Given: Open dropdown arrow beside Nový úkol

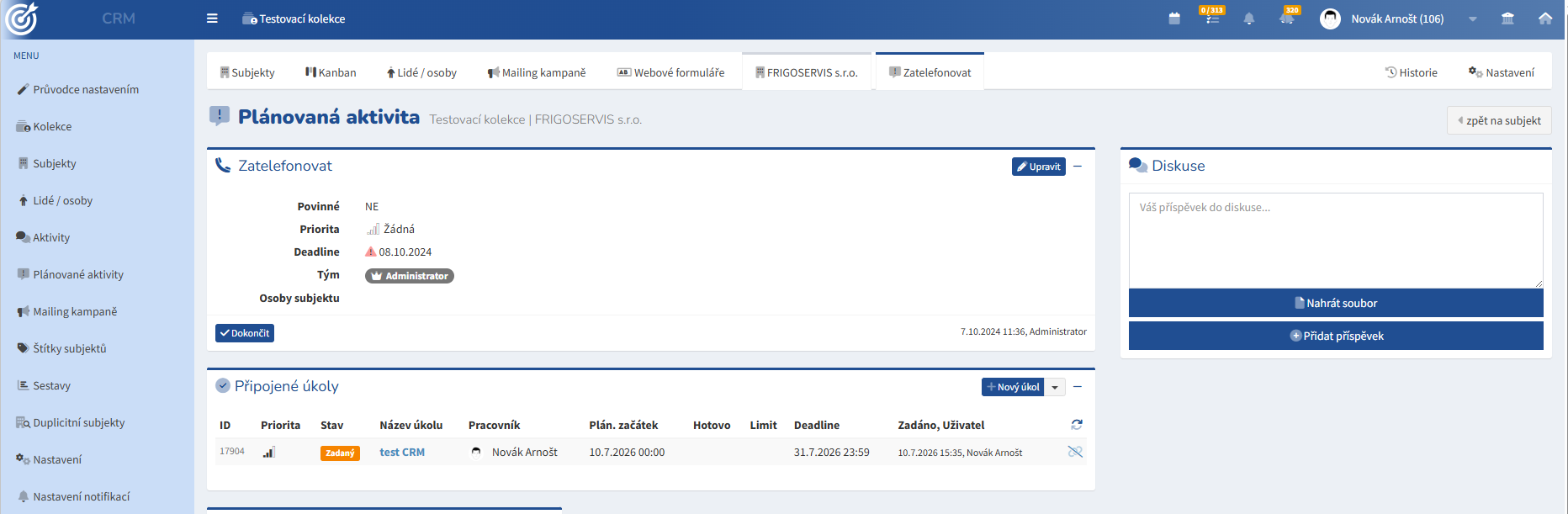Looking at the screenshot, I should point(1055,387).
